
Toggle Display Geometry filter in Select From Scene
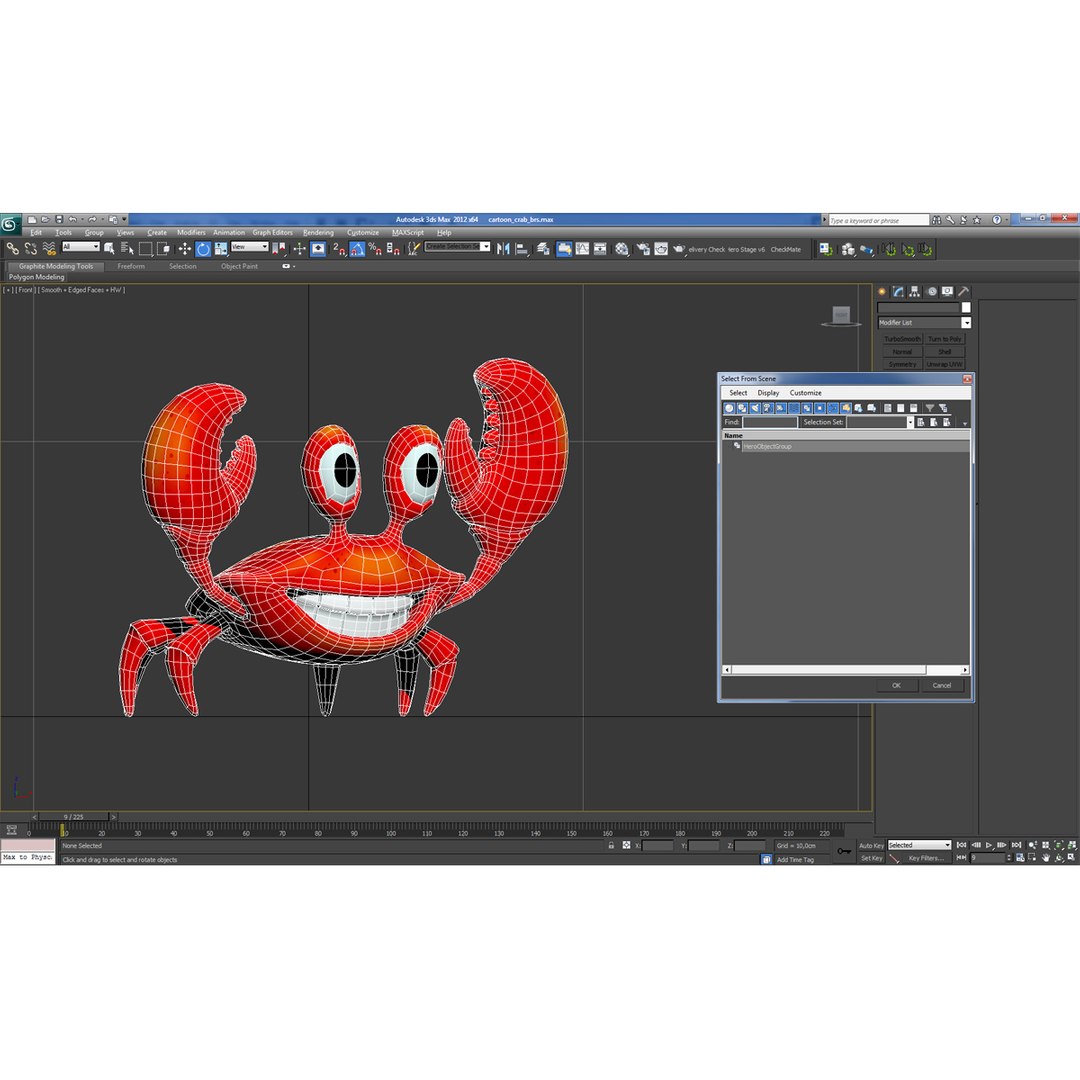tap(729, 408)
